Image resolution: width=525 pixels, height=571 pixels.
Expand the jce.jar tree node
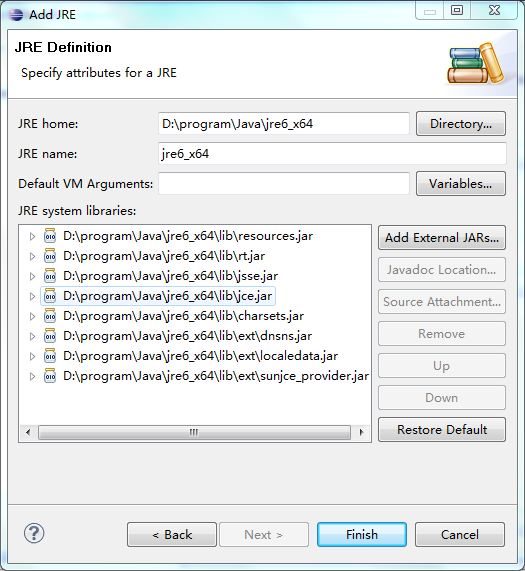tap(32, 296)
